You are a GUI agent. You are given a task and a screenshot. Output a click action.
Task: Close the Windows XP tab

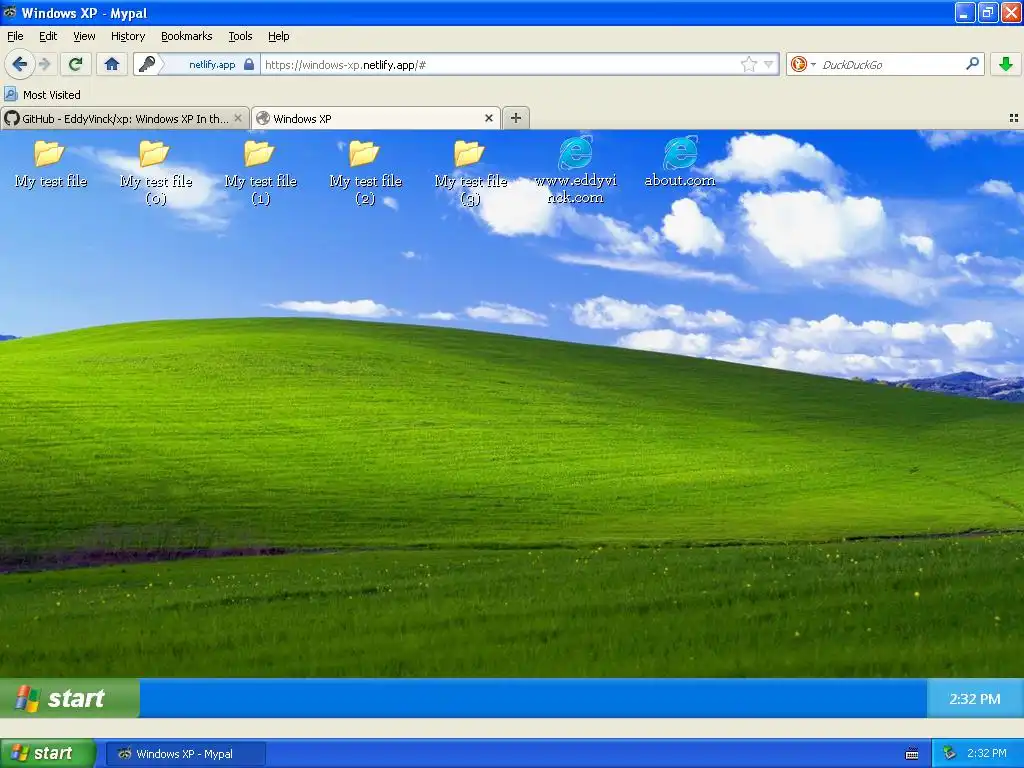488,118
